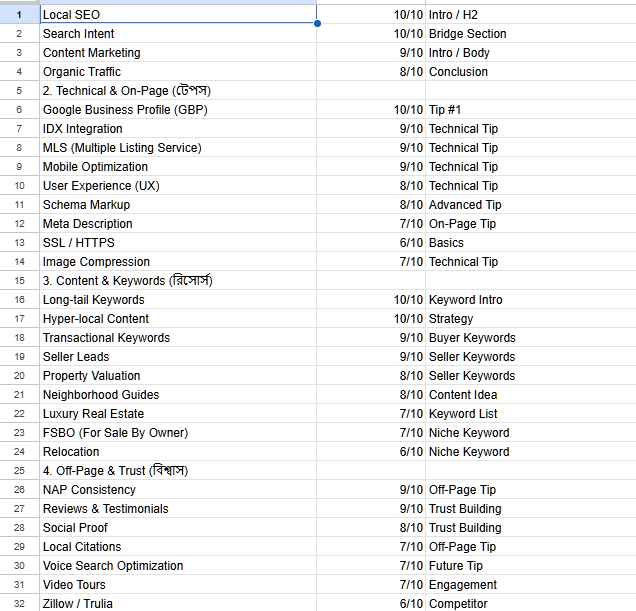The width and height of the screenshot is (636, 611).
Task: Click row header number 32
Action: point(19,603)
